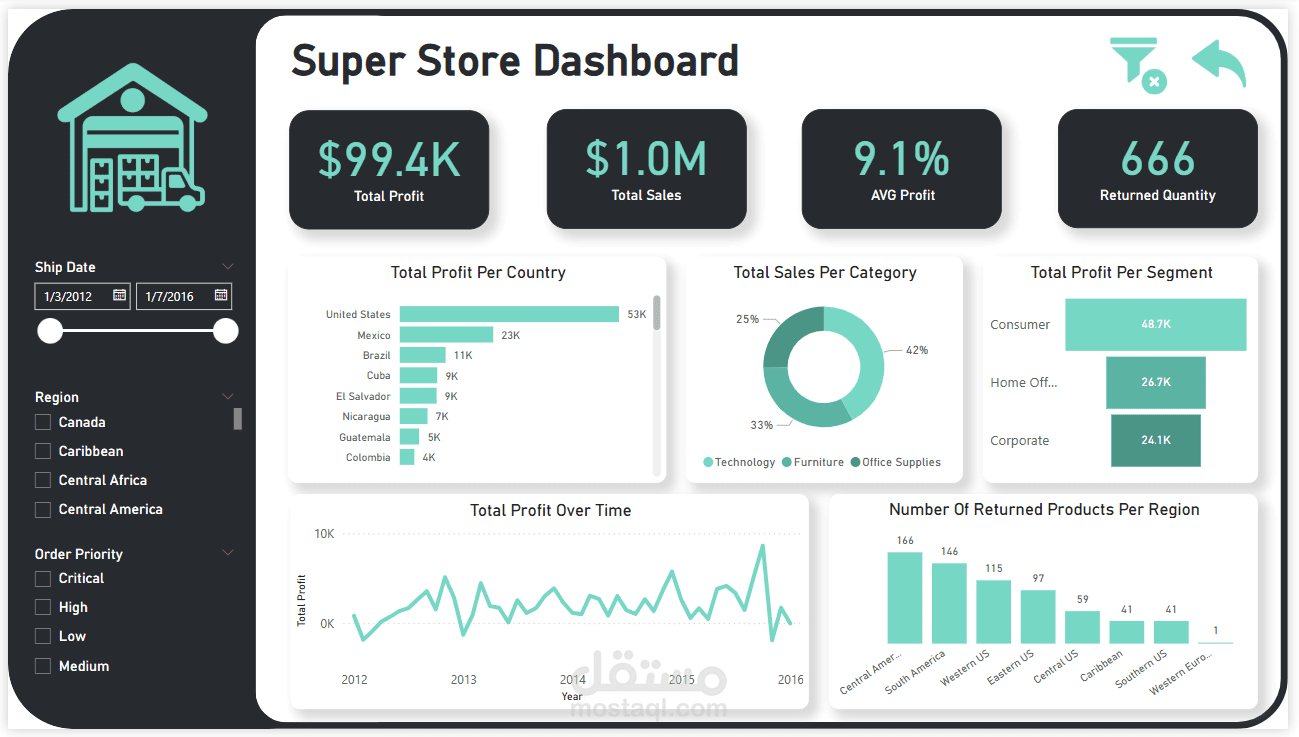The height and width of the screenshot is (737, 1299).
Task: Click the warehouse store logo icon
Action: [132, 137]
